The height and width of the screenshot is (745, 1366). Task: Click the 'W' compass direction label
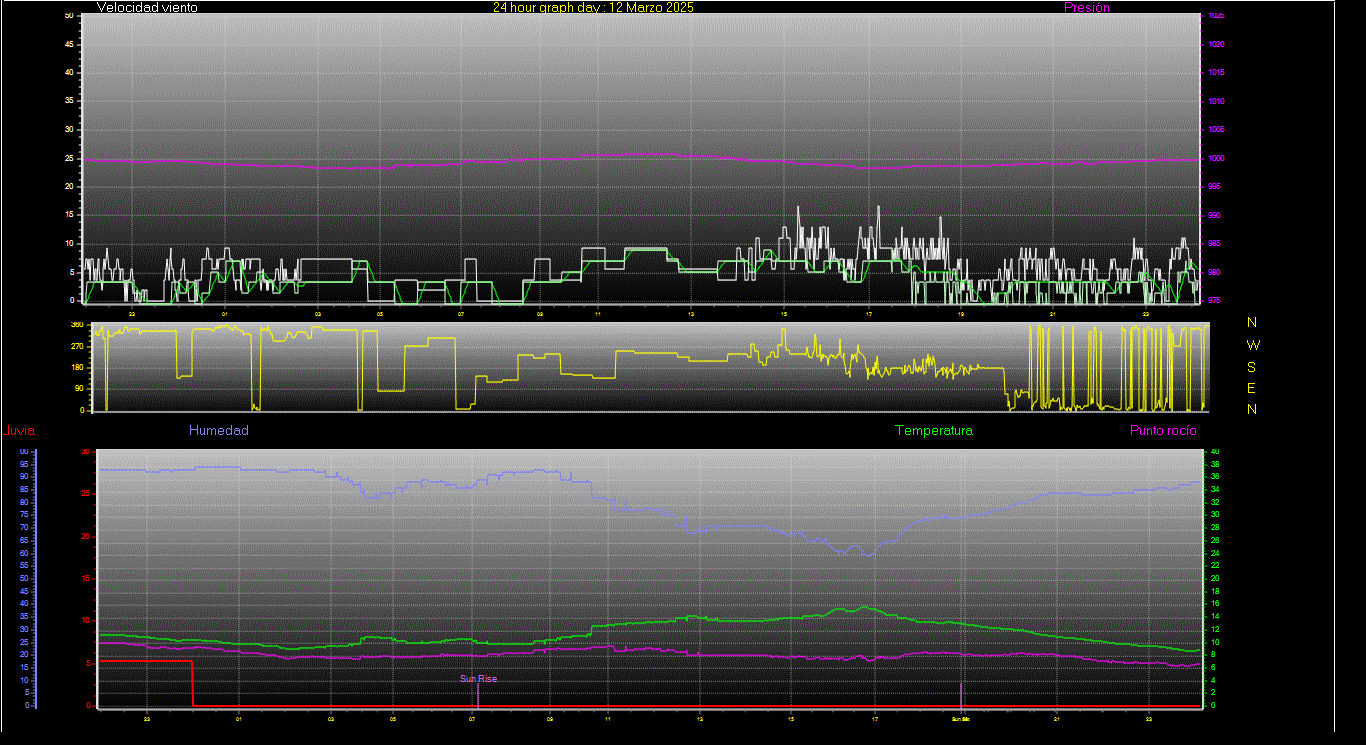(x=1253, y=344)
